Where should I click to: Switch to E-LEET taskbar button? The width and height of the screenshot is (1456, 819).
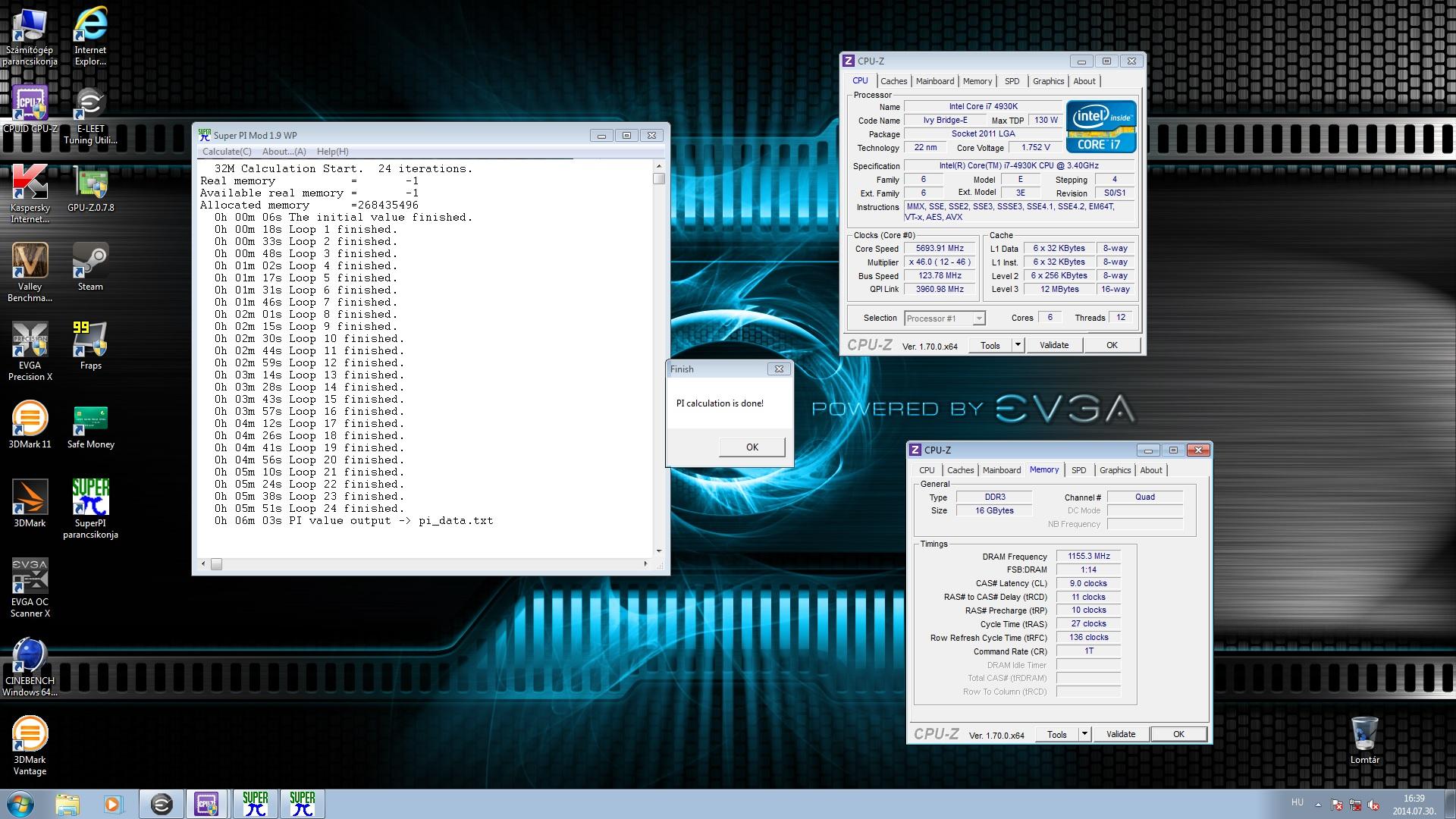pyautogui.click(x=162, y=804)
